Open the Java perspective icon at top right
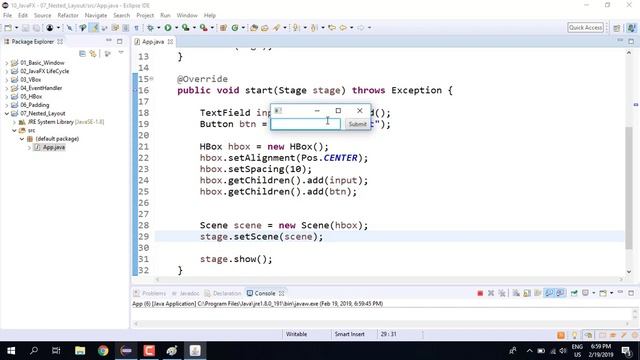The image size is (640, 360). point(631,28)
